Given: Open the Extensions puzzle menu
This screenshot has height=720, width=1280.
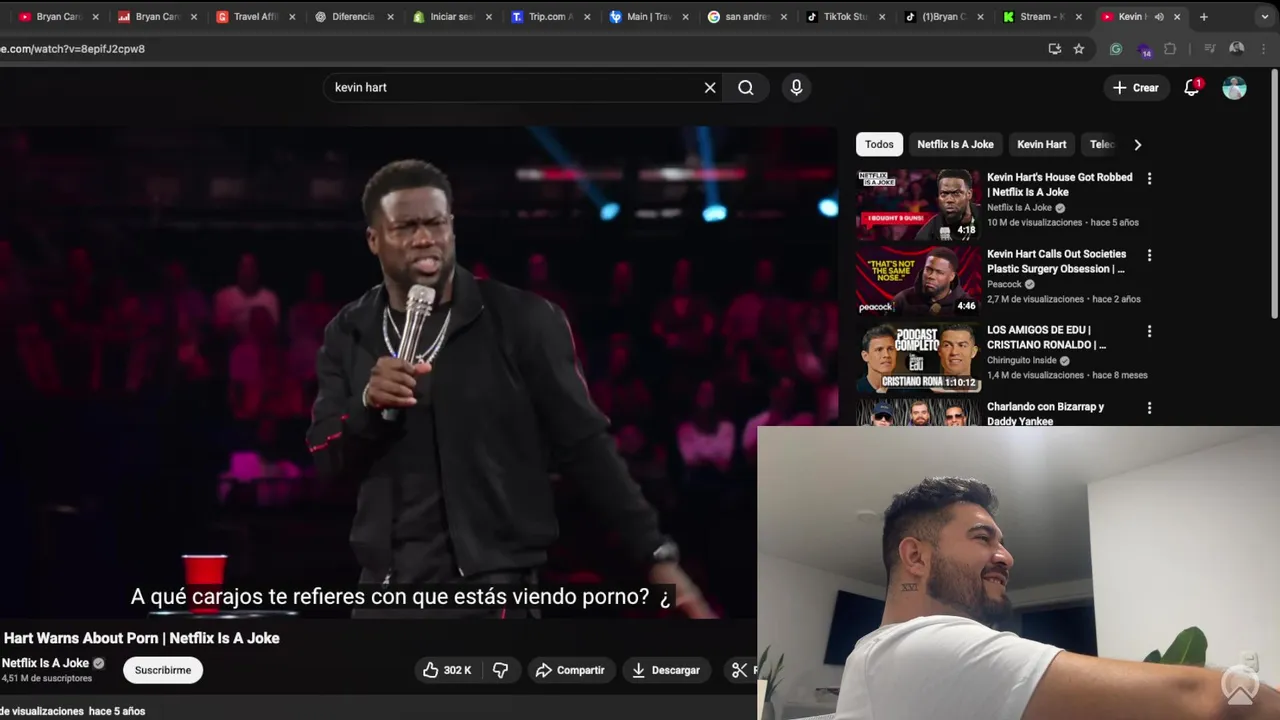Looking at the screenshot, I should [x=1170, y=49].
